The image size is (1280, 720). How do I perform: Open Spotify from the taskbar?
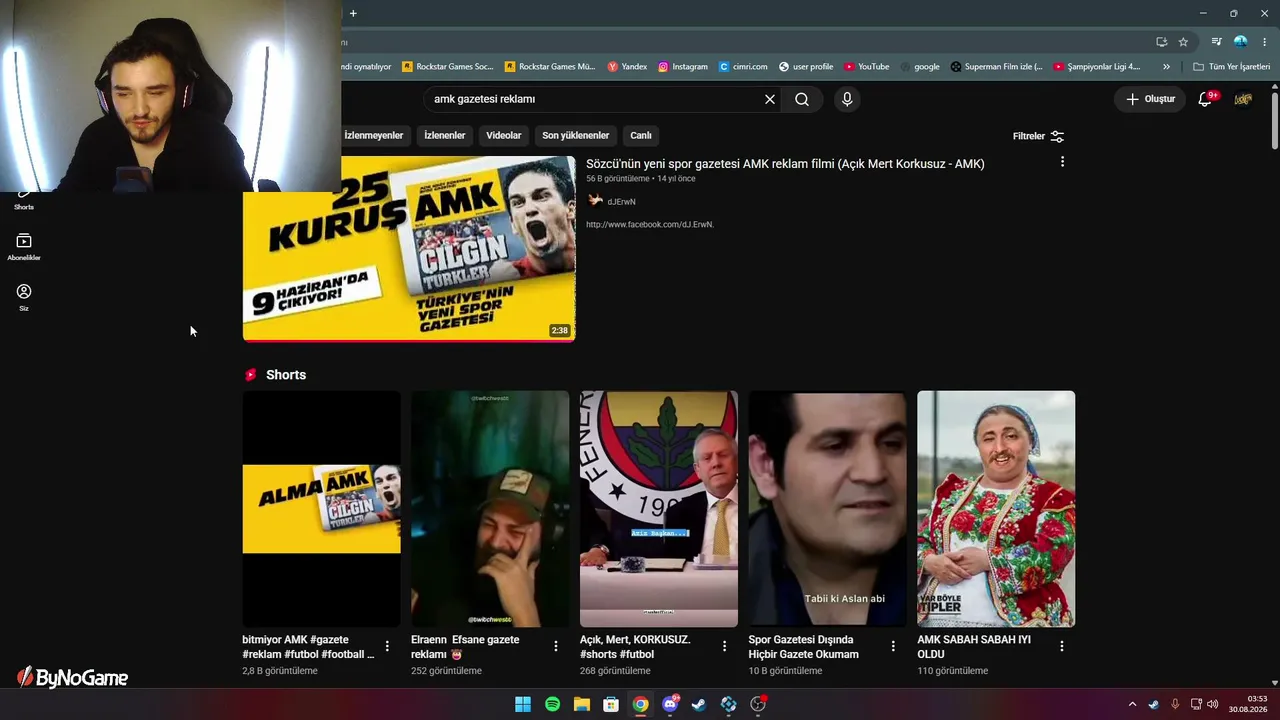[x=552, y=704]
